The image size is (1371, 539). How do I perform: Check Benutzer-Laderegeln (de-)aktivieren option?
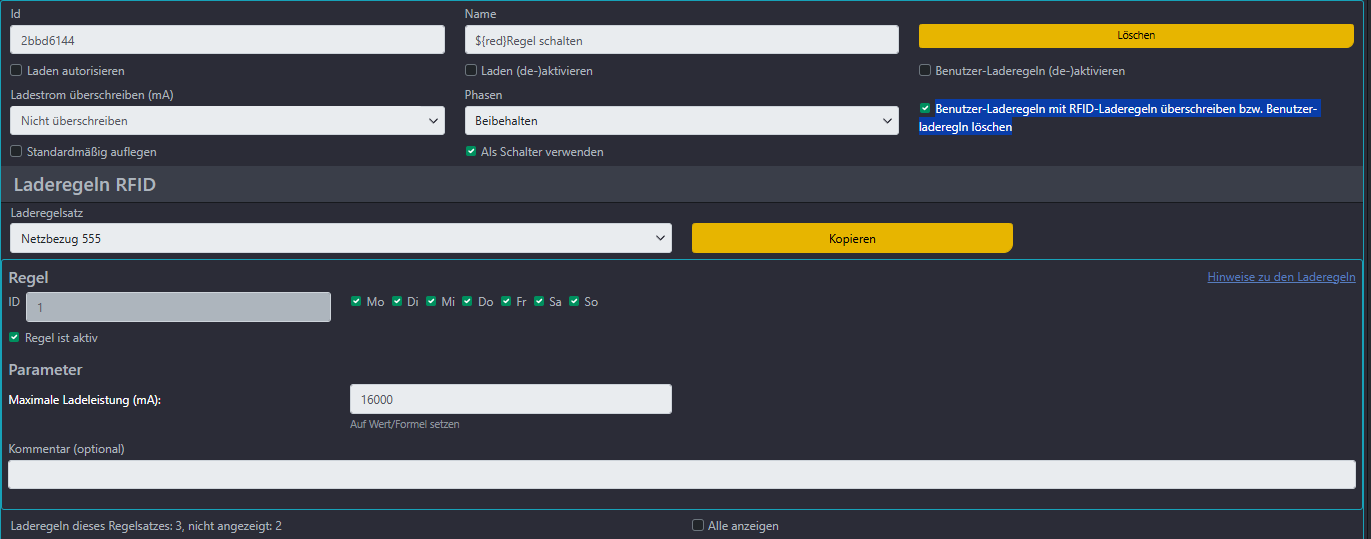[925, 71]
